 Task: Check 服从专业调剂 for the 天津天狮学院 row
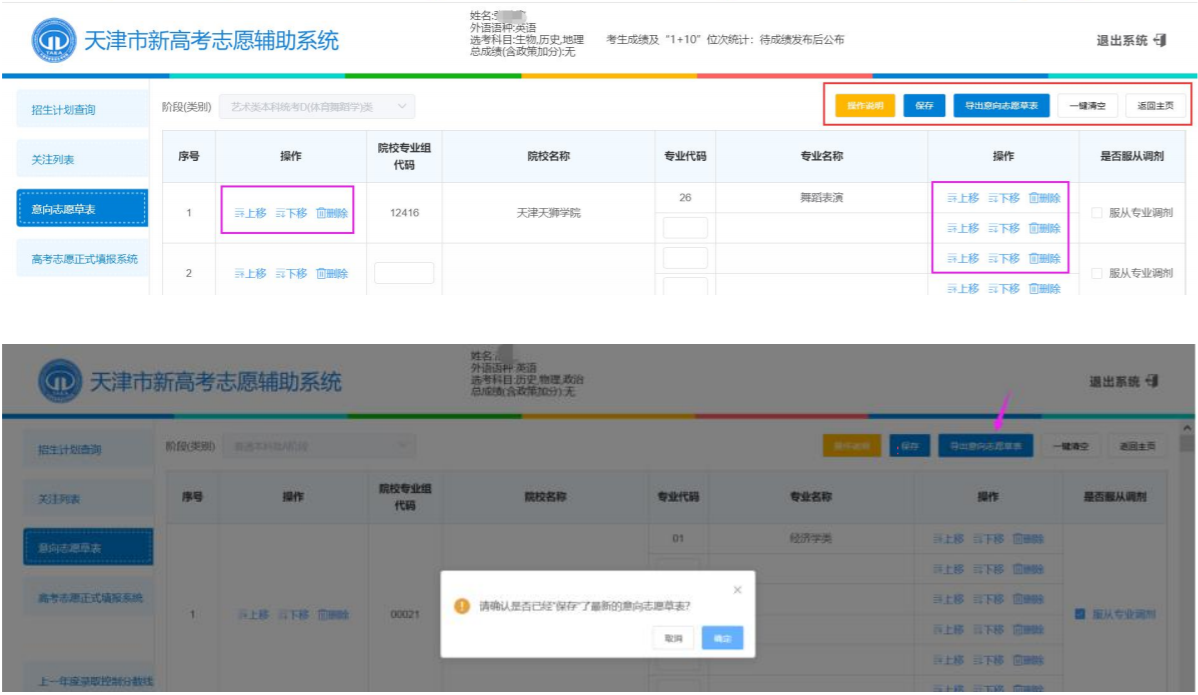[1097, 213]
